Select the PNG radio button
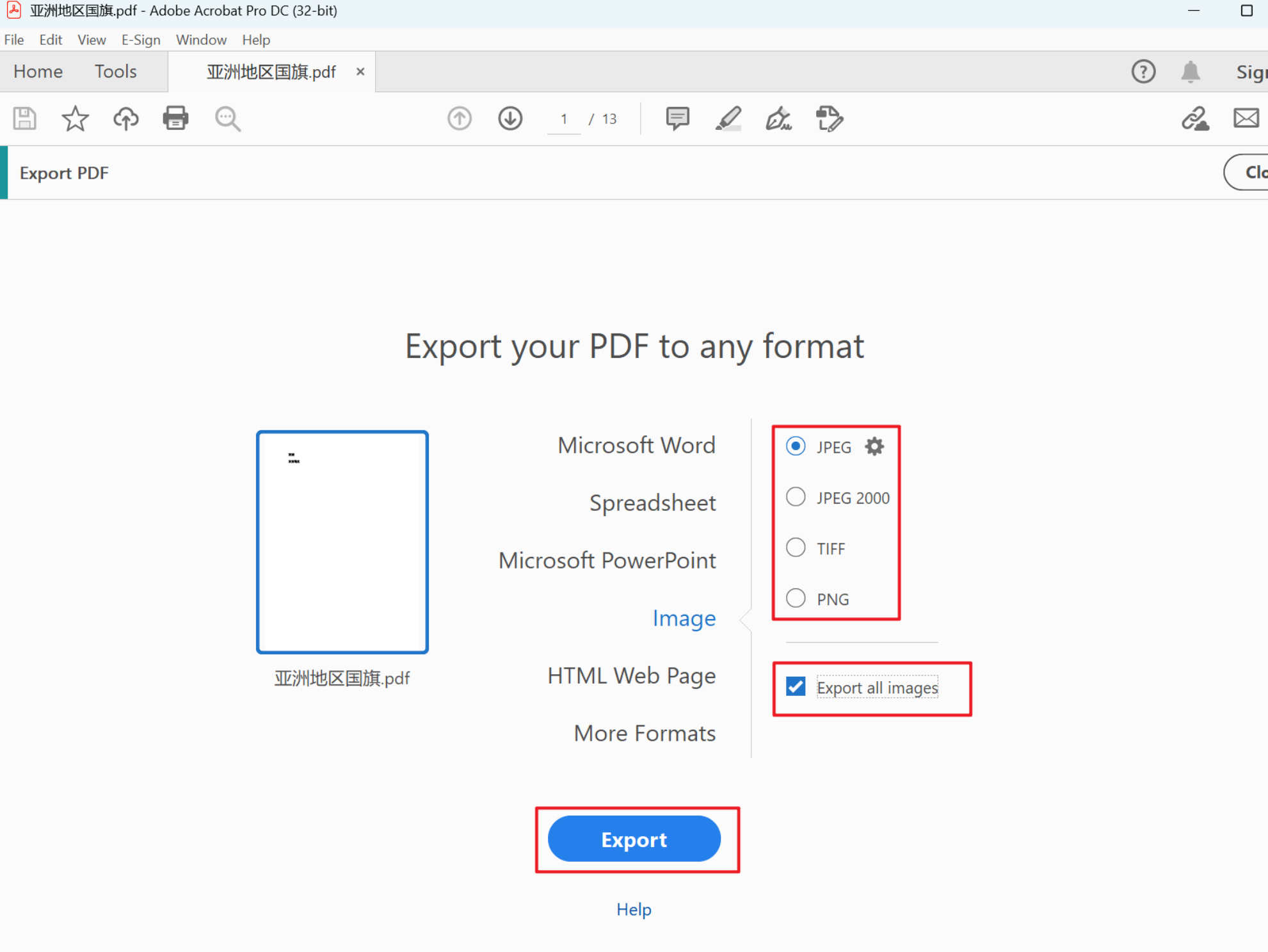 click(795, 597)
